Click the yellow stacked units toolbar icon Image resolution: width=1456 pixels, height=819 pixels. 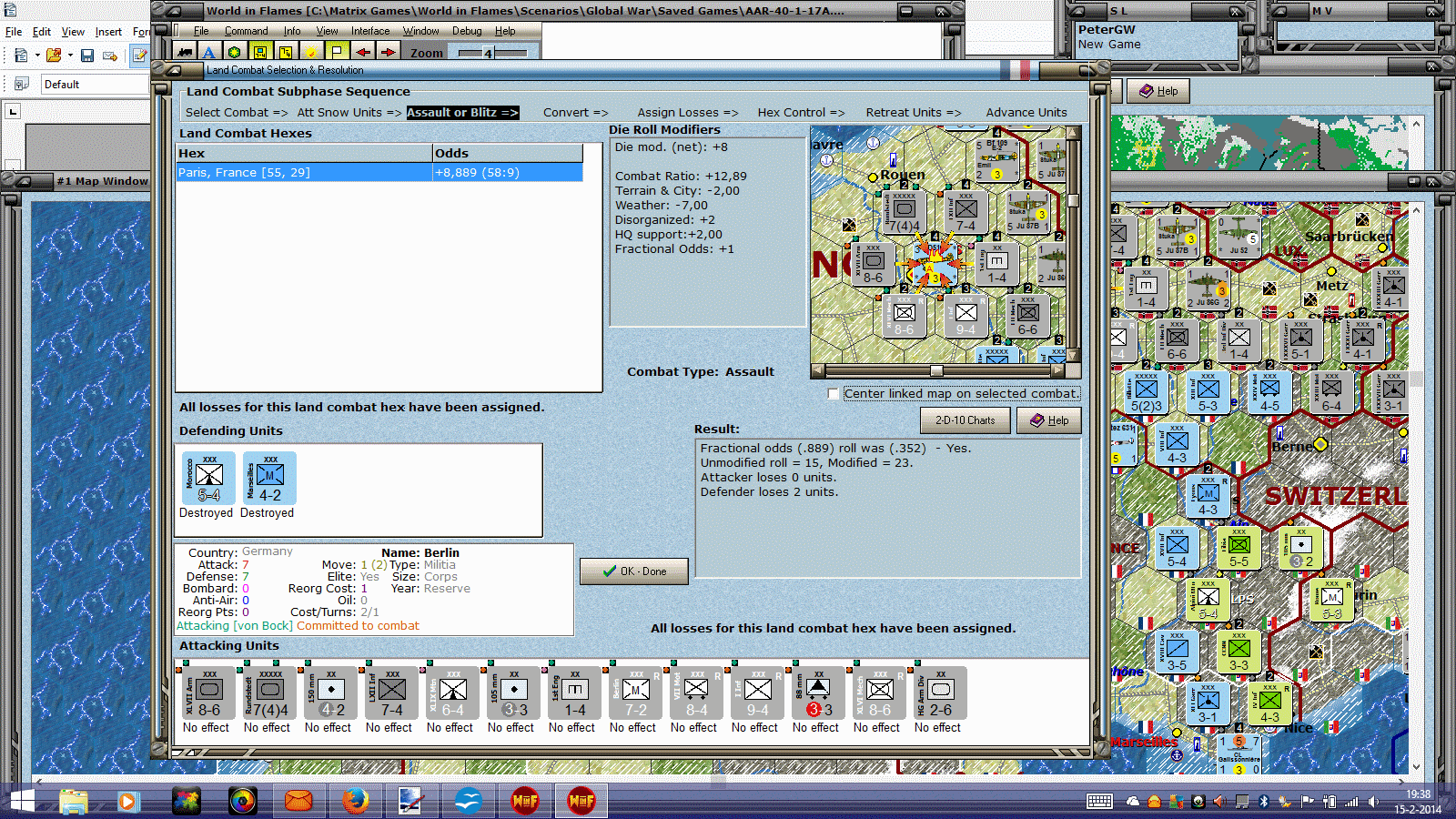point(286,53)
